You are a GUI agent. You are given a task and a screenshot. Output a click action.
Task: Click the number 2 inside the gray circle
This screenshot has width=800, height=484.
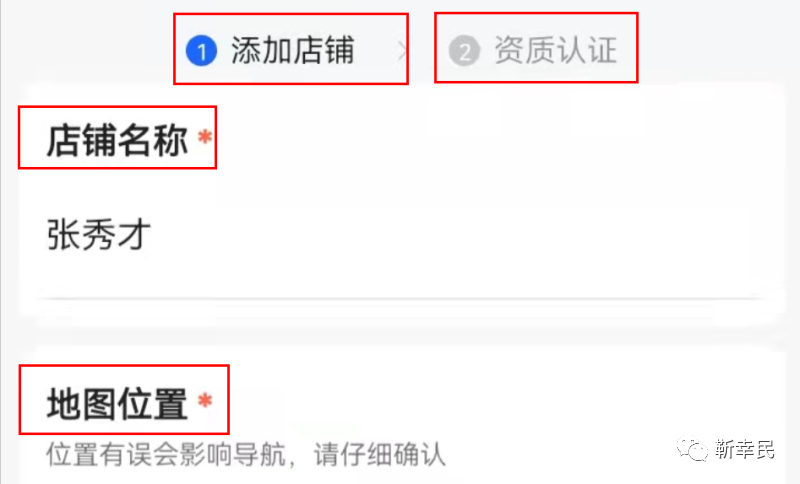(464, 52)
